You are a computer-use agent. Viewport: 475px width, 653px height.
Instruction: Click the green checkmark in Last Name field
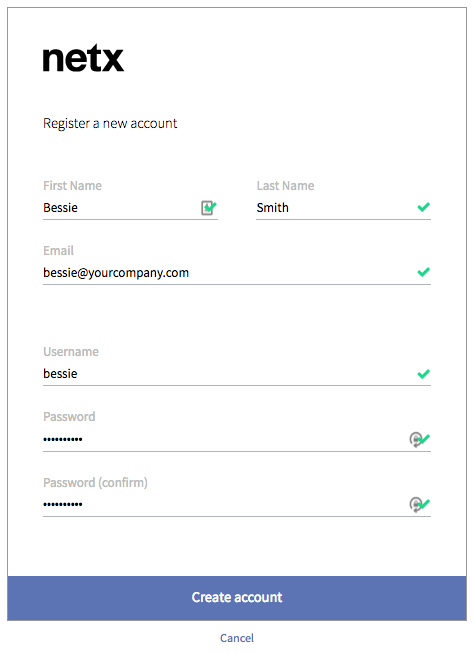[423, 207]
